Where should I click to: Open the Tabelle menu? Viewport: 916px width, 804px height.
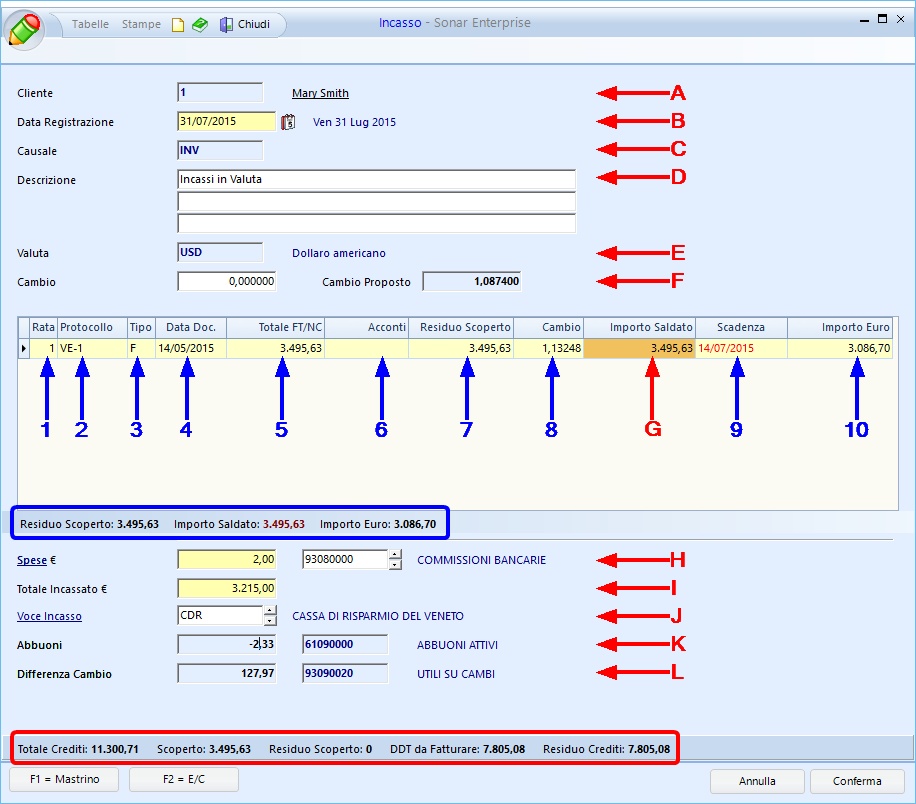click(90, 24)
